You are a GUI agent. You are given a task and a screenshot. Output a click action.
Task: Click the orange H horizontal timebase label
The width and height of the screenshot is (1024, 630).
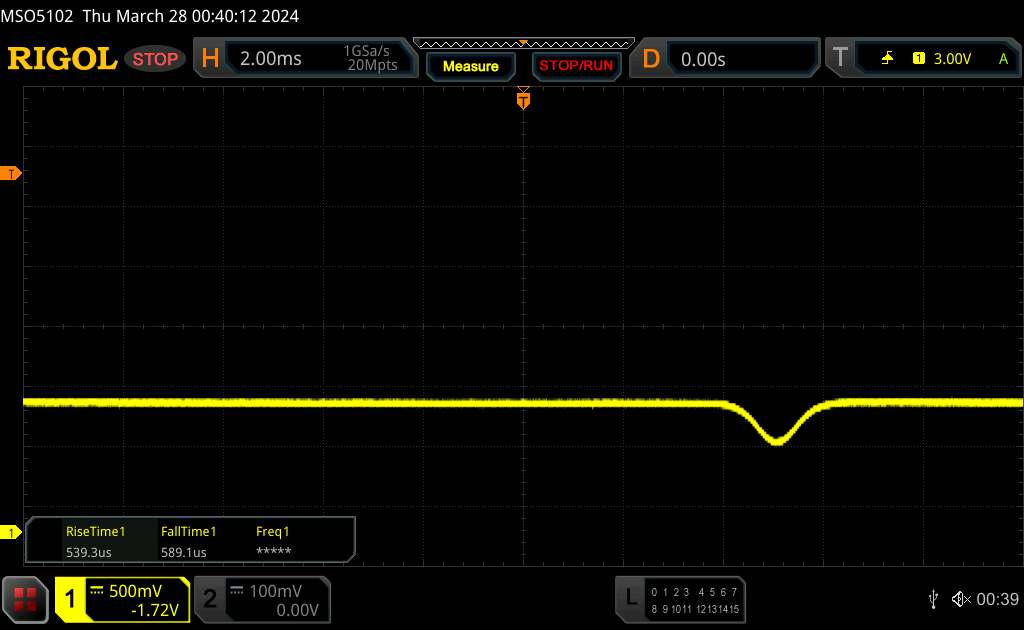tap(210, 59)
